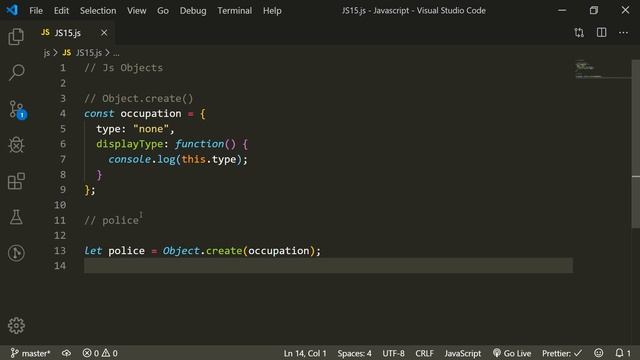The image size is (640, 360).
Task: Click the Synchronize Changes cloud icon
Action: pyautogui.click(x=66, y=353)
